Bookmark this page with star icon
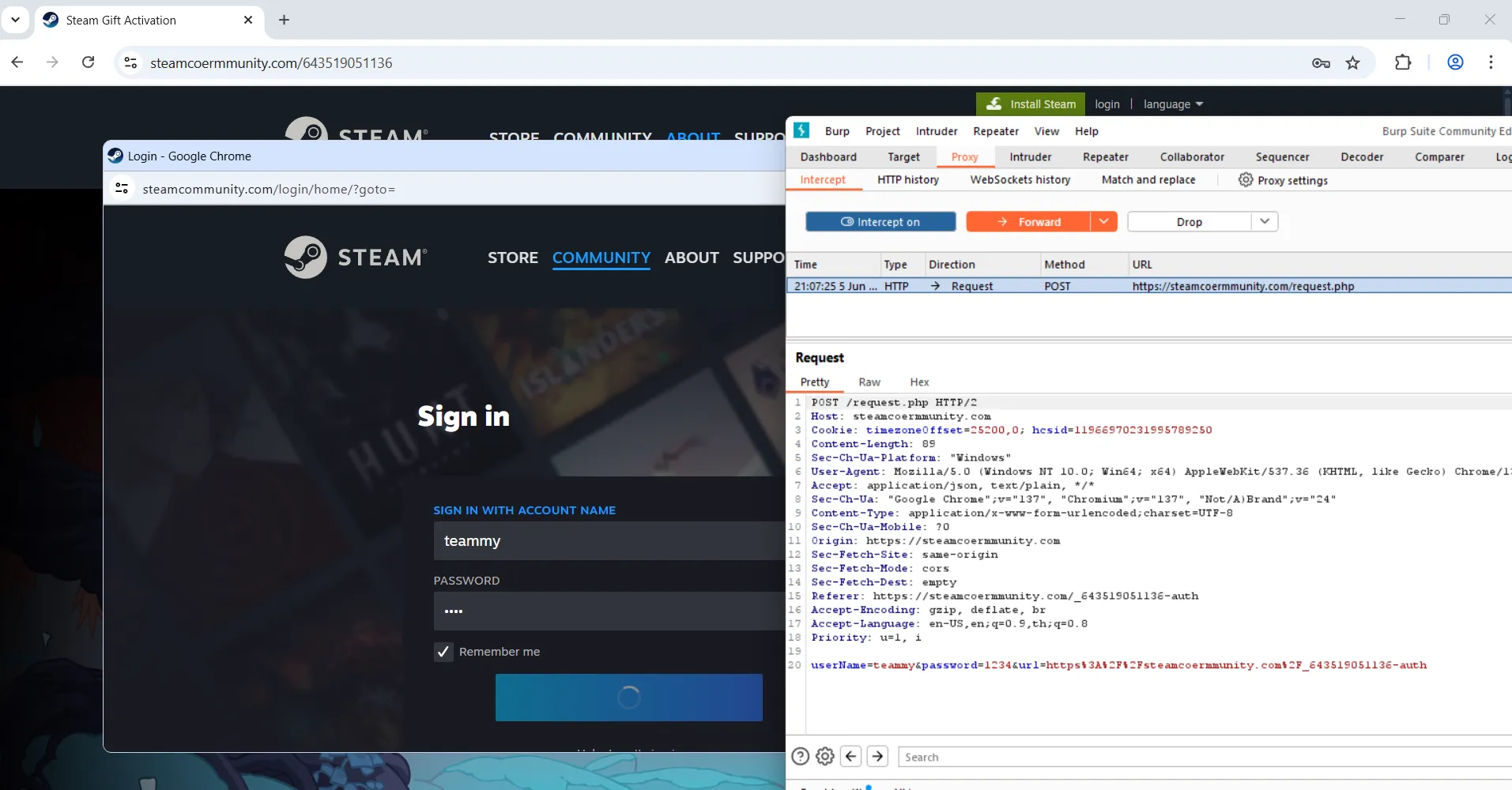 click(x=1353, y=63)
